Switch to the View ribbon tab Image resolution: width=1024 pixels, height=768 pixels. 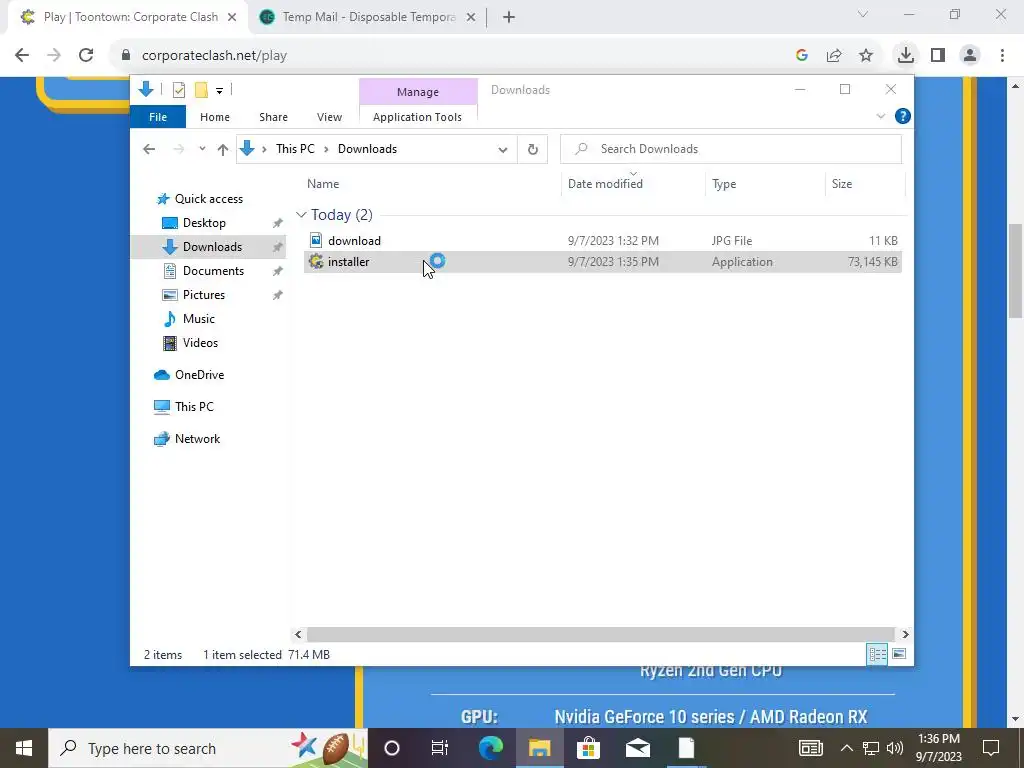[x=329, y=117]
